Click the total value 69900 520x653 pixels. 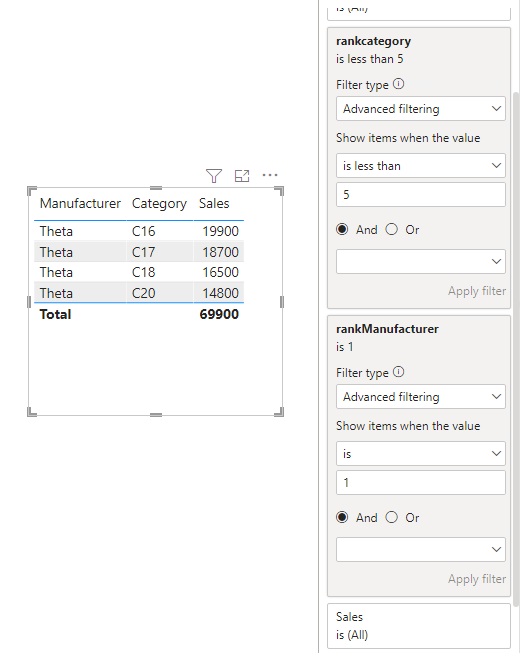click(x=219, y=314)
